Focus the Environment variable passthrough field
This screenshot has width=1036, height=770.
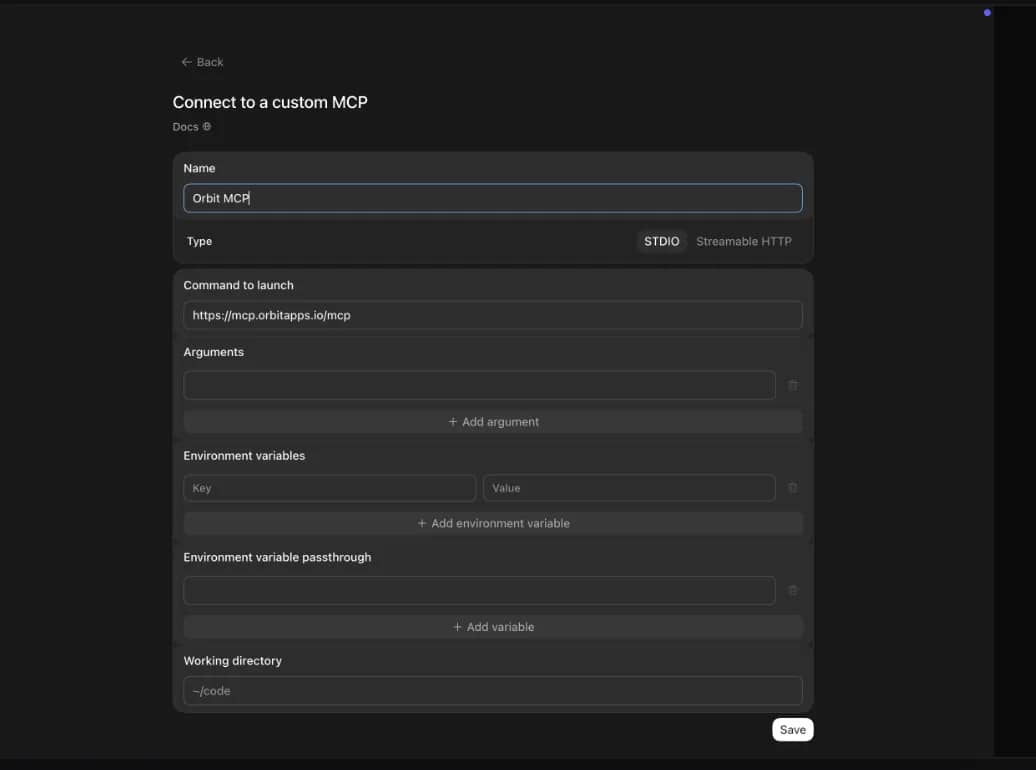[479, 590]
